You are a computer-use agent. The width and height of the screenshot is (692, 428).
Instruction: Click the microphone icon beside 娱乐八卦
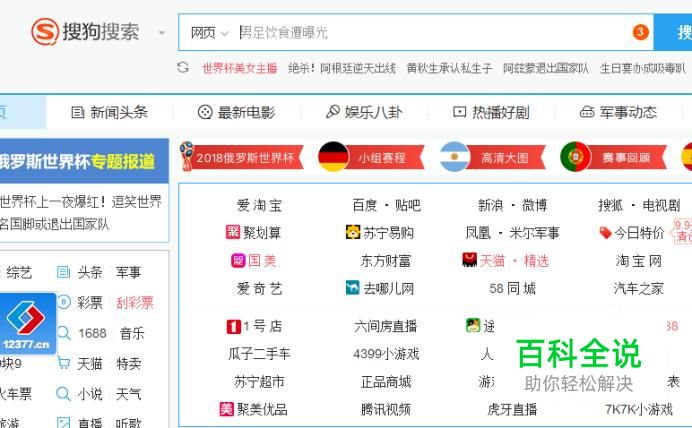(332, 112)
